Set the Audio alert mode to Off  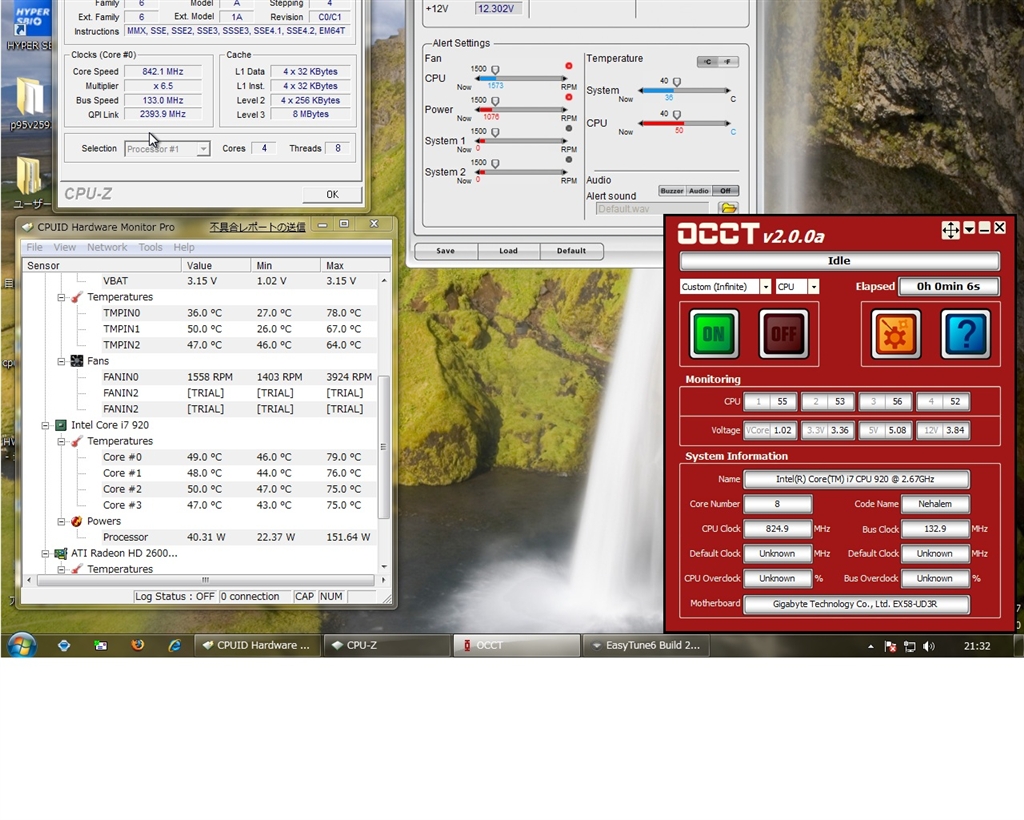(x=725, y=191)
